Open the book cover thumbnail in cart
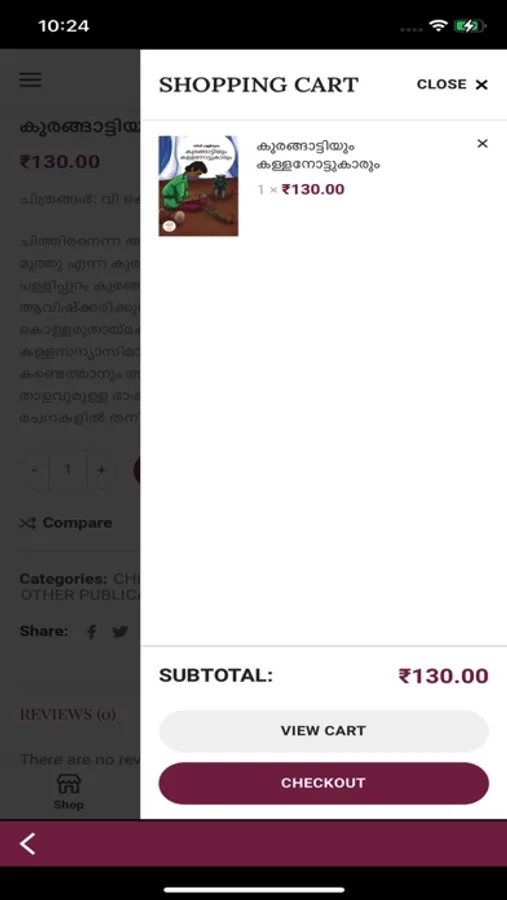This screenshot has width=507, height=900. (x=198, y=186)
